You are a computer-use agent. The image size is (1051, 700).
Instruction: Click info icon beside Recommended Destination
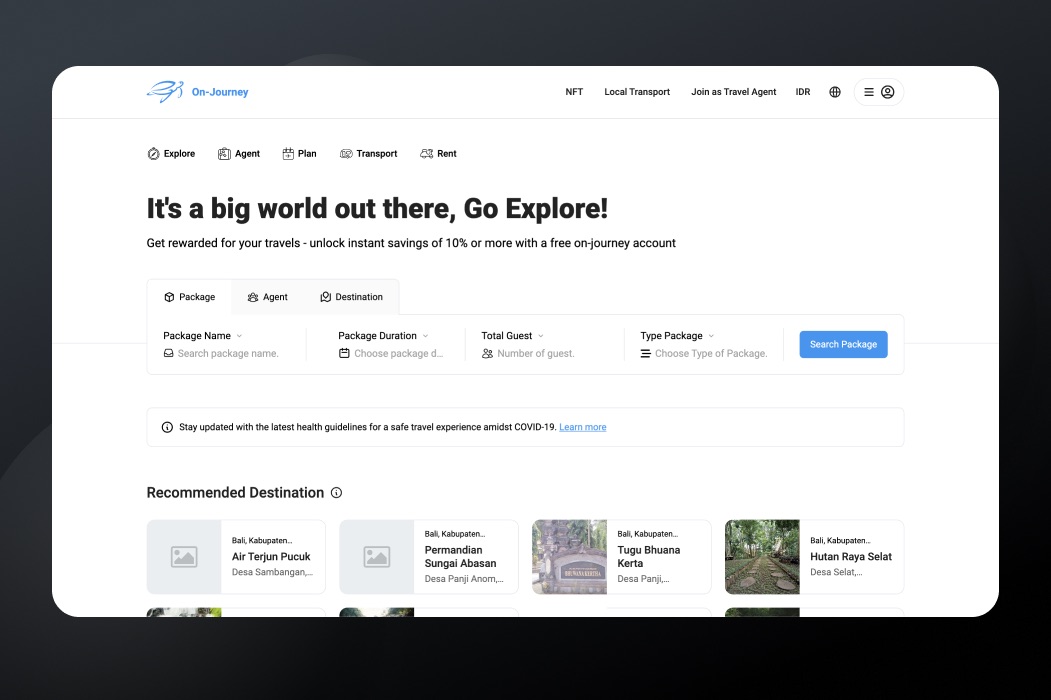pos(336,493)
